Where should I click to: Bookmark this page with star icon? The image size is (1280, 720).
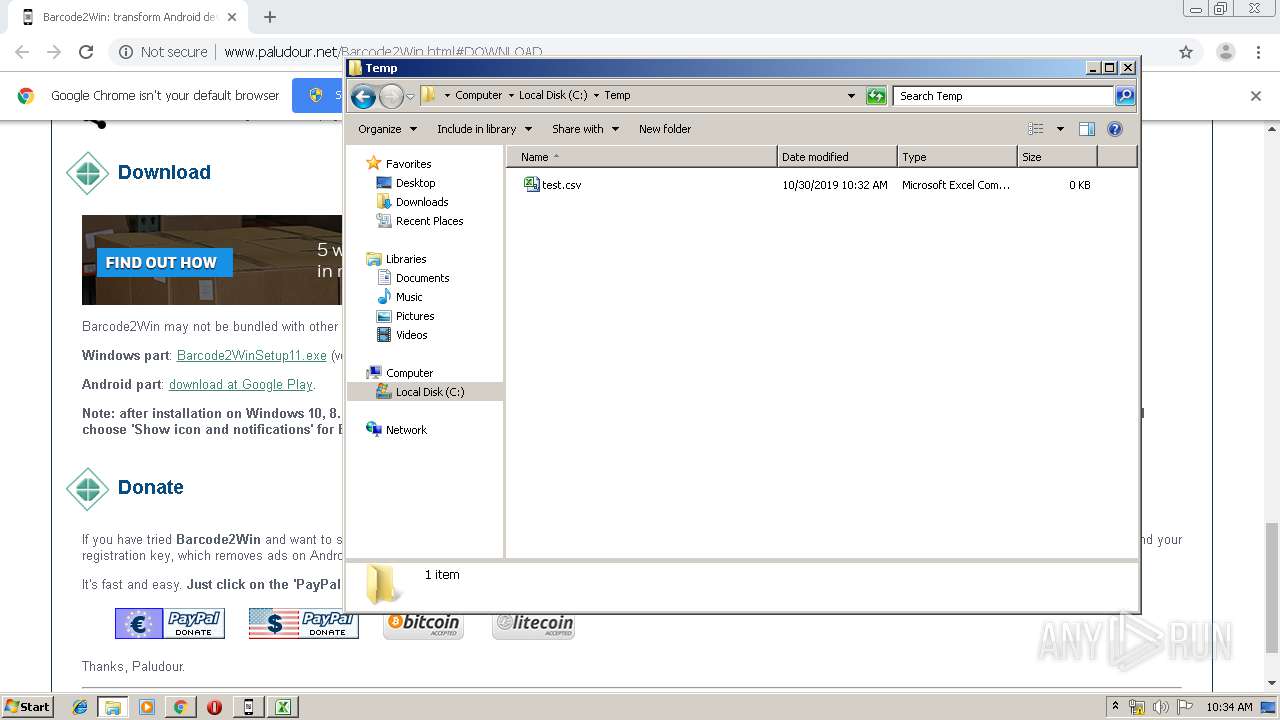point(1186,52)
